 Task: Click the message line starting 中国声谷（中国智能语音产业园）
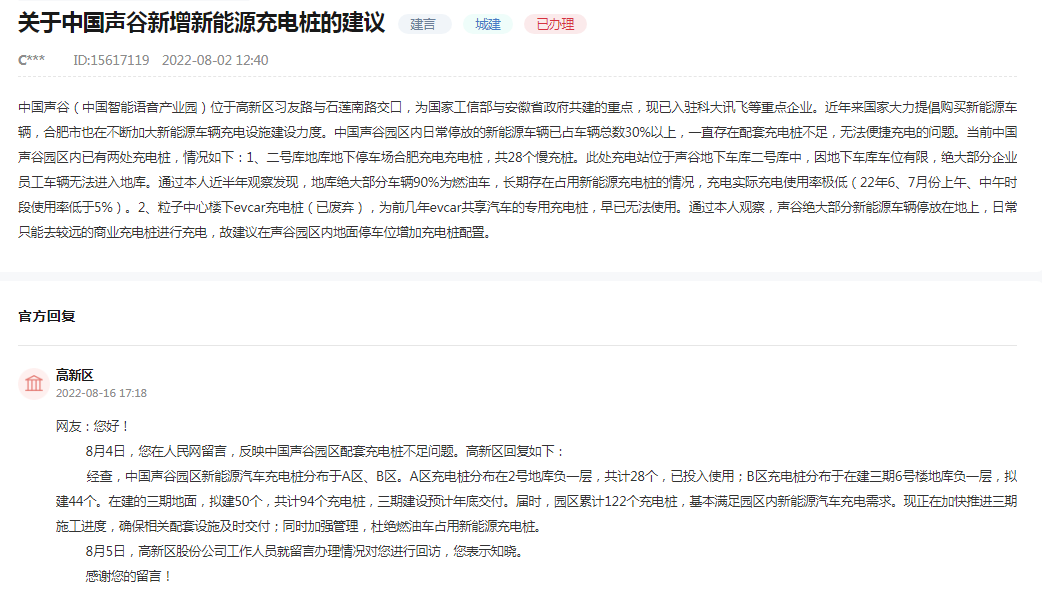518,108
